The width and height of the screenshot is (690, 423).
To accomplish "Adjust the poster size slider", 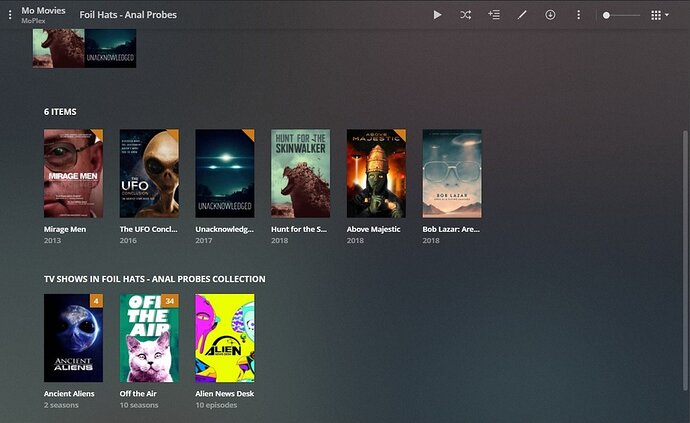I will (622, 15).
